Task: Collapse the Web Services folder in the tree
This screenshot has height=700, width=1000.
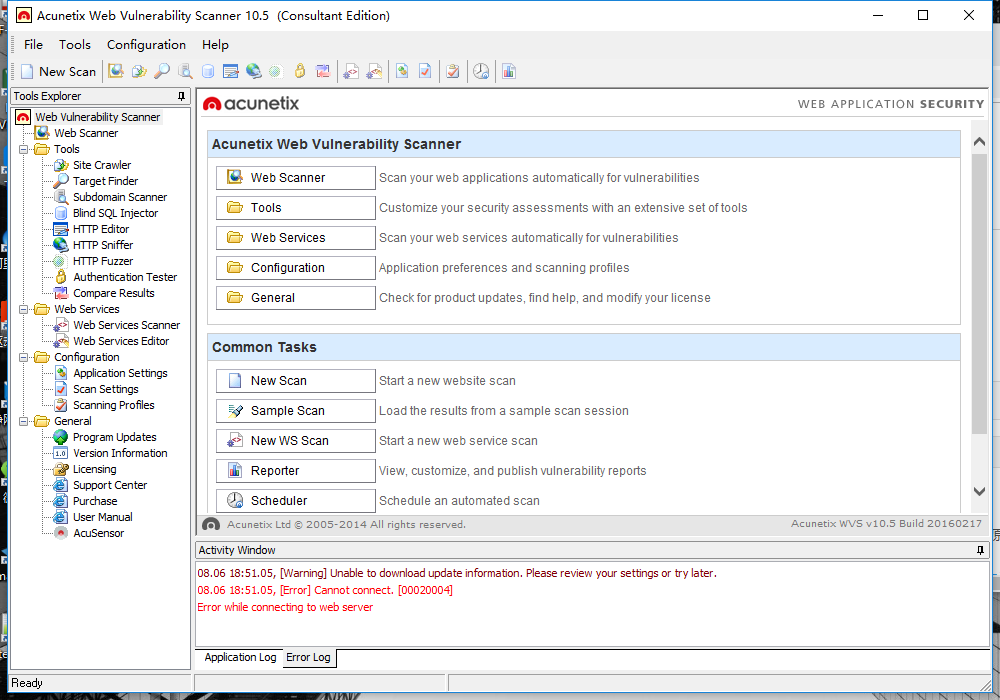Action: pos(24,309)
